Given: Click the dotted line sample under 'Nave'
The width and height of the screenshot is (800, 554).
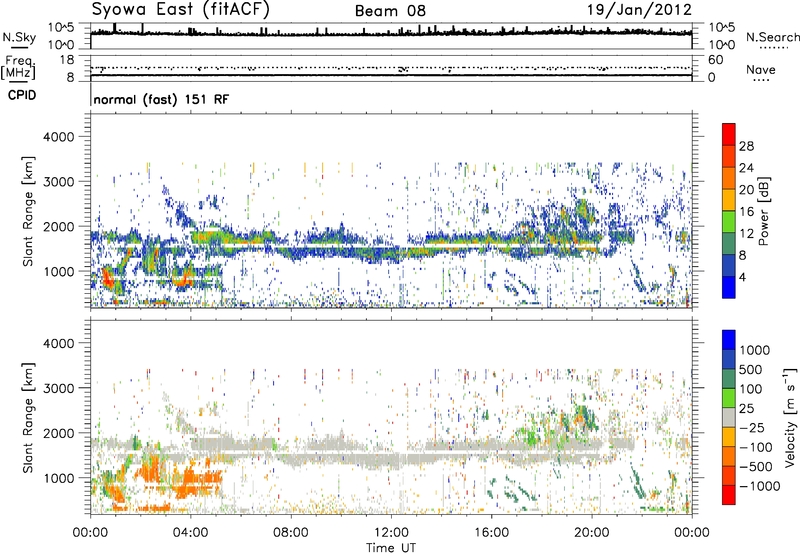Looking at the screenshot, I should (x=761, y=80).
